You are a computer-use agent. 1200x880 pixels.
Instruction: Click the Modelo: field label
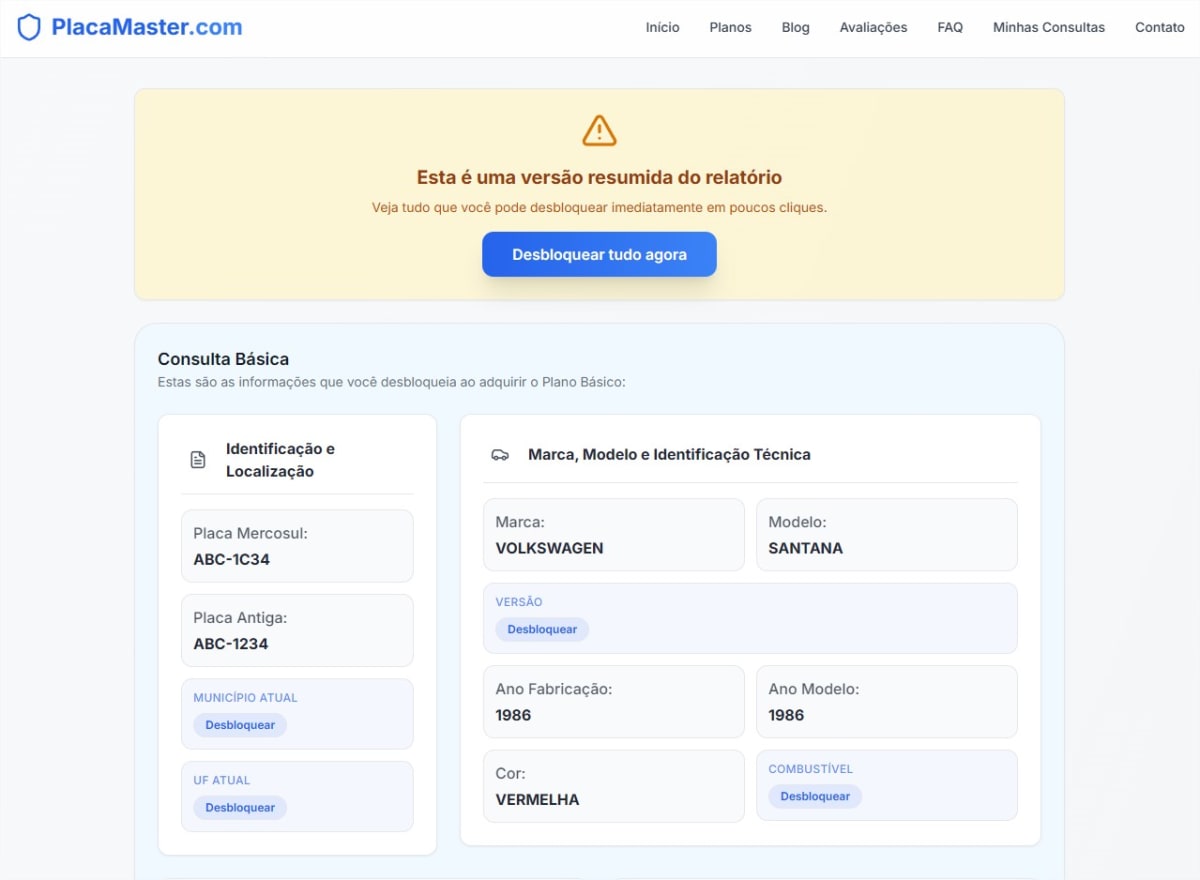click(x=797, y=522)
